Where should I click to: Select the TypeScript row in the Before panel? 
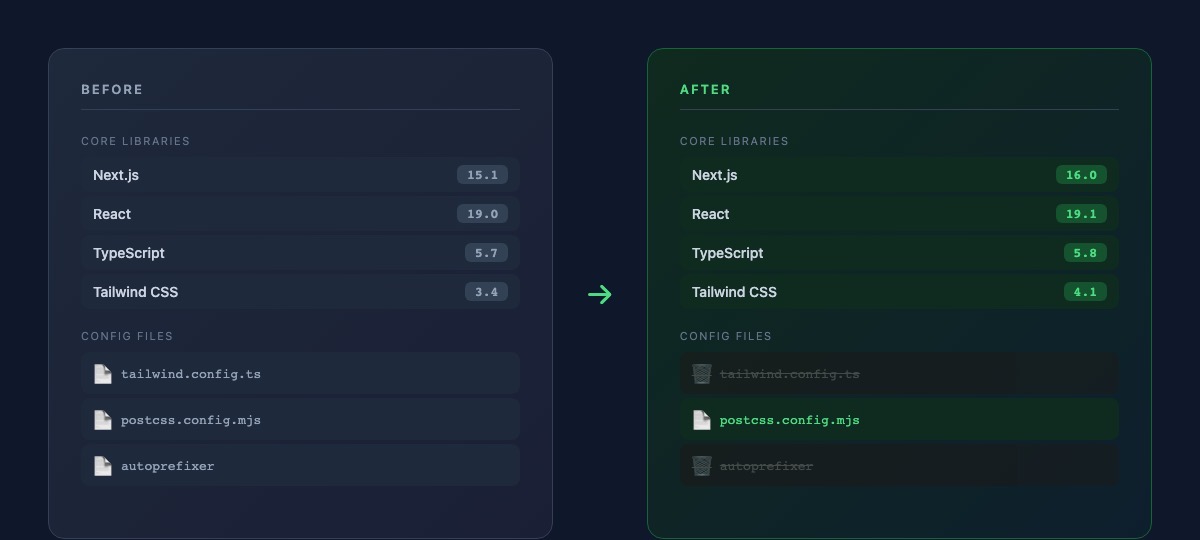pyautogui.click(x=300, y=253)
